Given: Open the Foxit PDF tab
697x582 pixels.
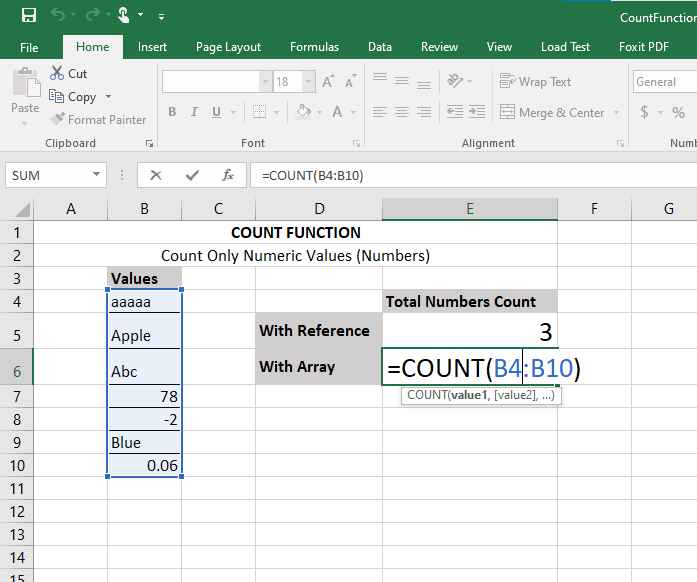Looking at the screenshot, I should (644, 47).
